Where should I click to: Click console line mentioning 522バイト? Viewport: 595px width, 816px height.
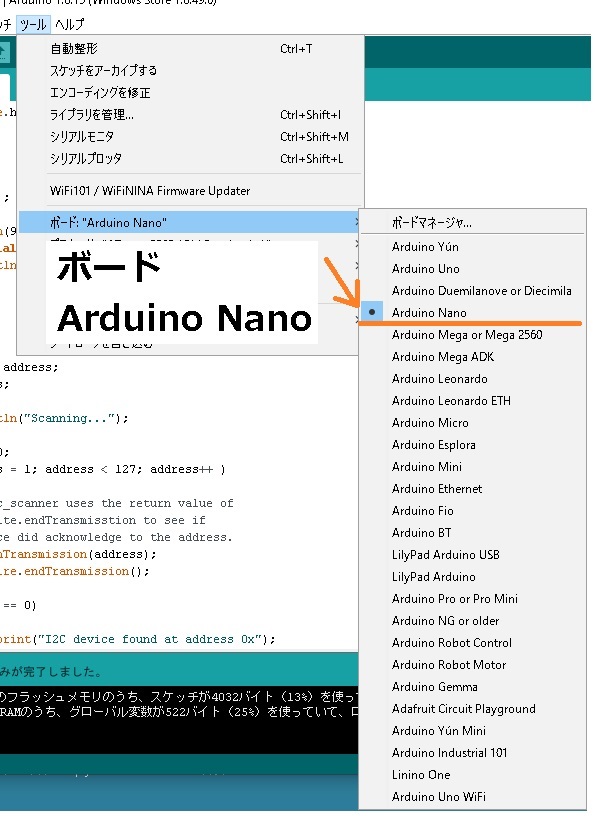pos(179,711)
